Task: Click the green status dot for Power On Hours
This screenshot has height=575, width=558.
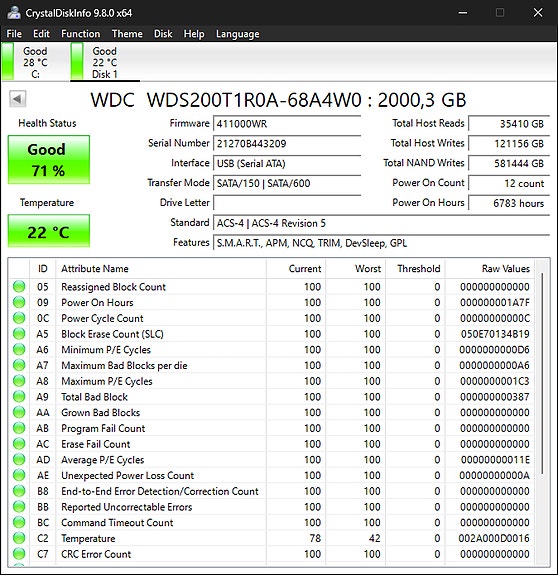Action: (19, 302)
